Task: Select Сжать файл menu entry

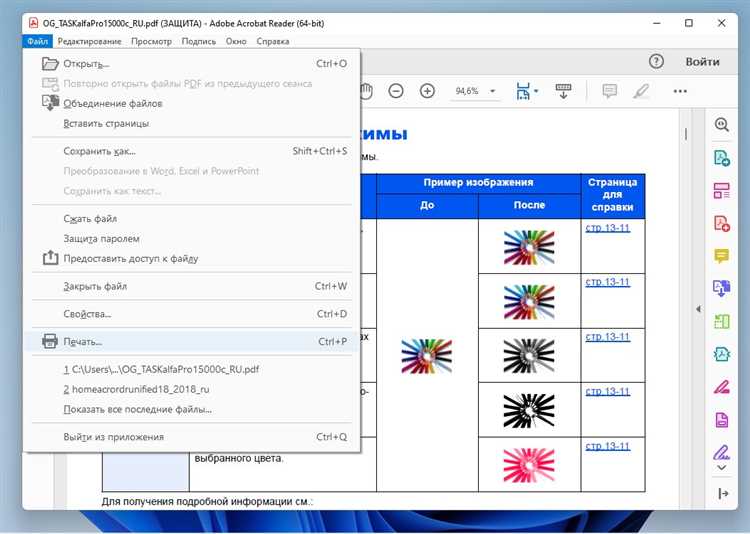Action: pos(191,219)
